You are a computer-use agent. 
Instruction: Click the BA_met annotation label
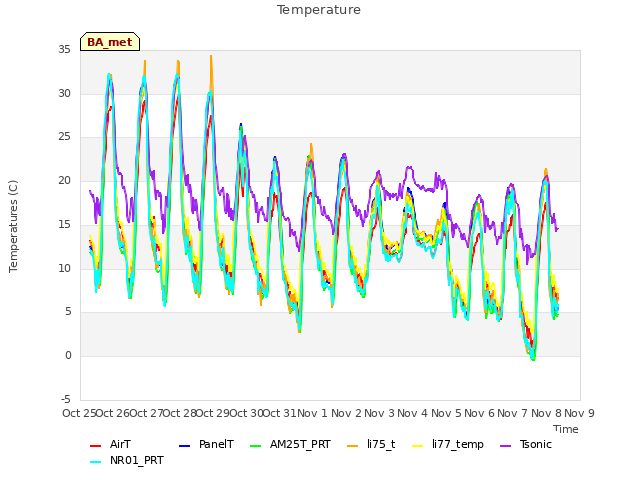(110, 42)
